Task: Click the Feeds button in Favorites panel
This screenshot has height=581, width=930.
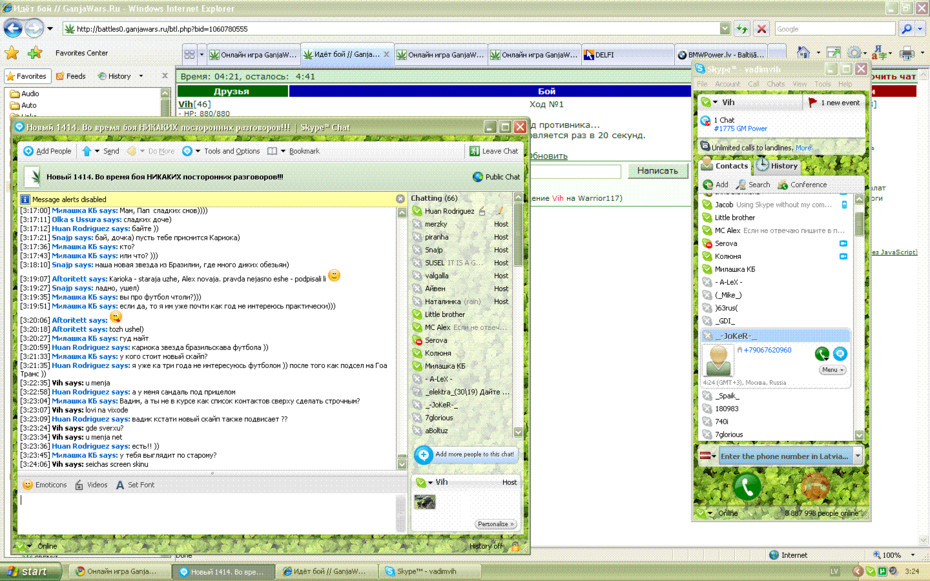Action: [71, 76]
